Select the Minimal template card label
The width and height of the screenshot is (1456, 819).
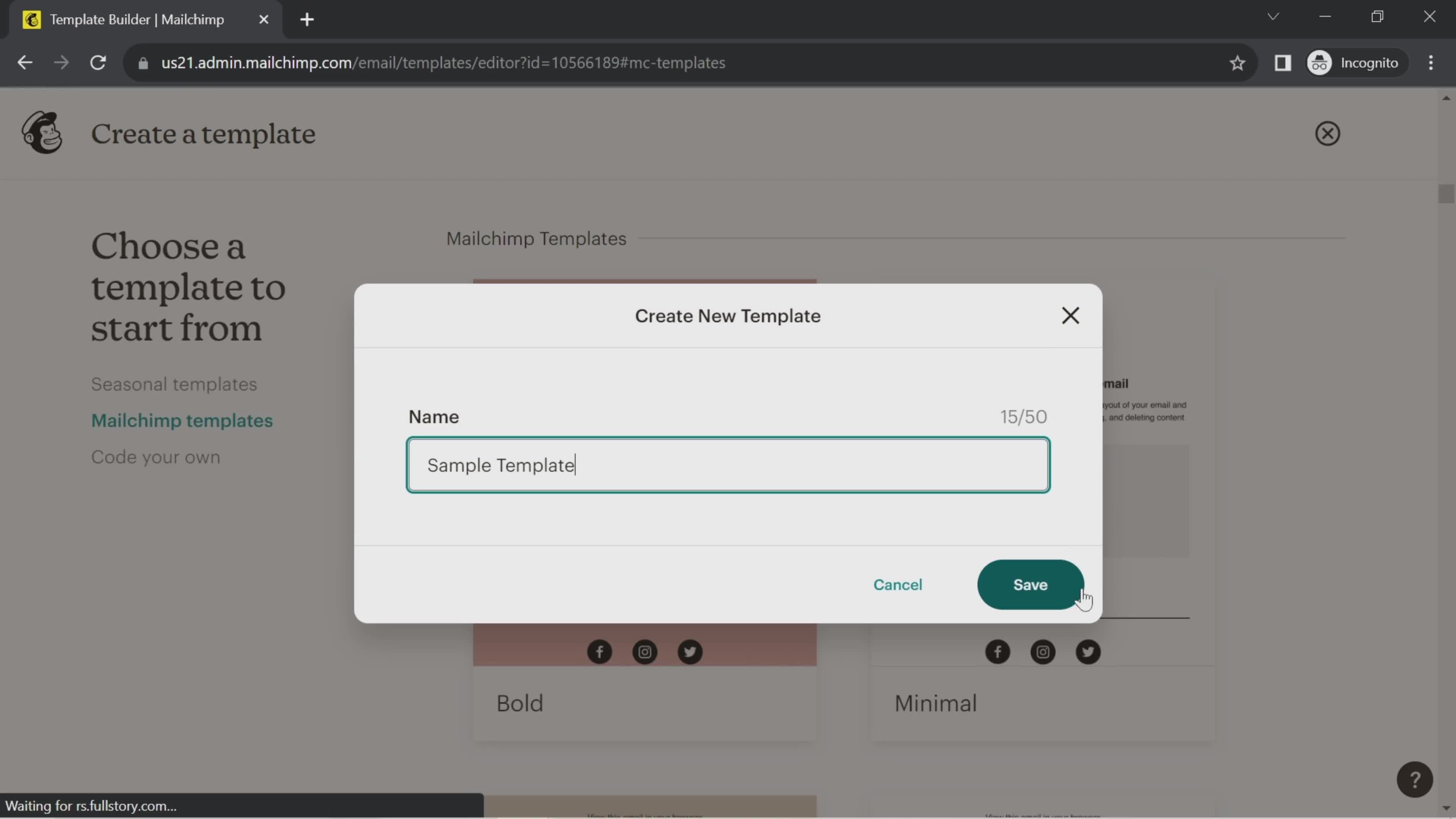[935, 703]
